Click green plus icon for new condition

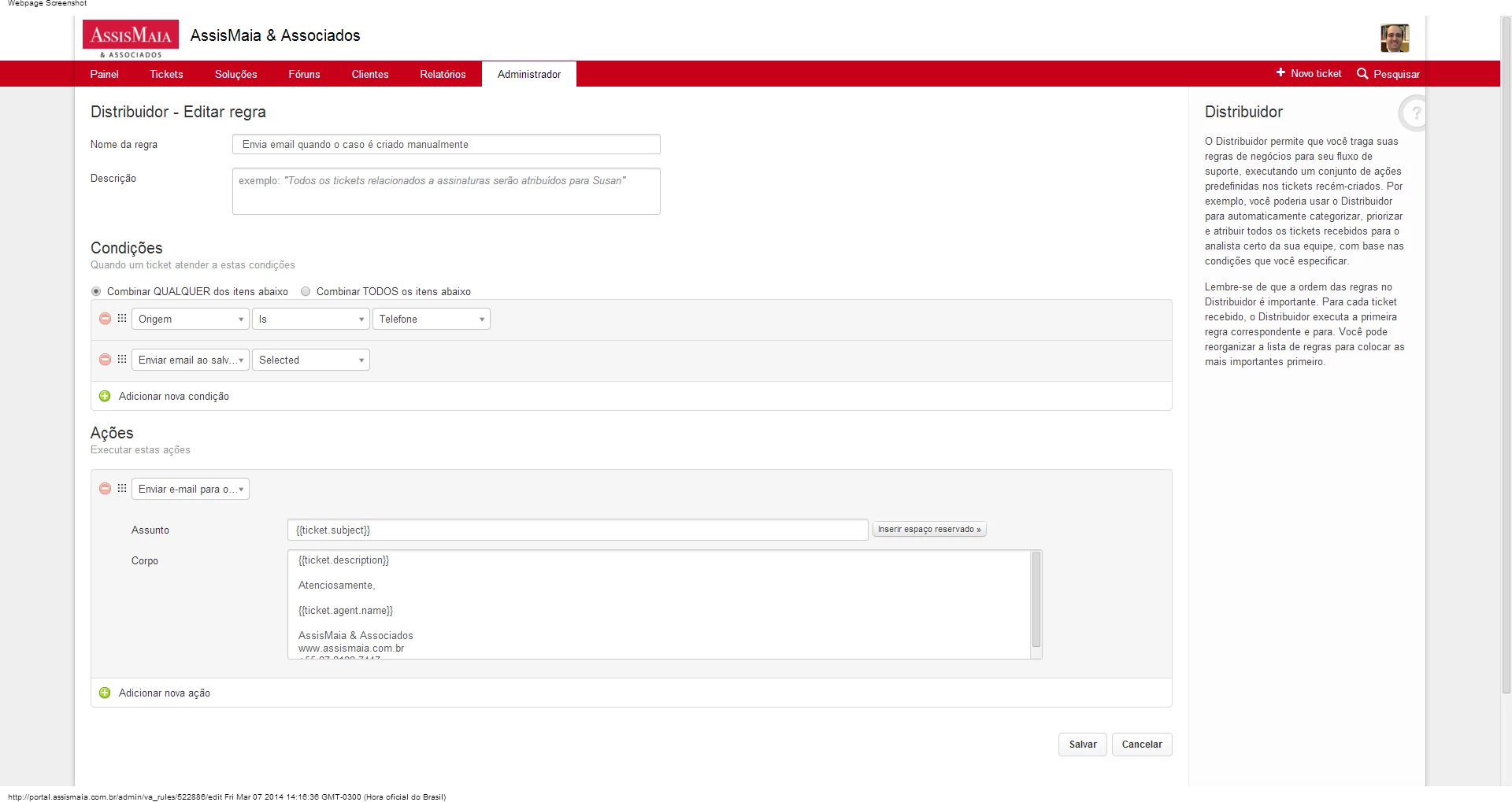click(x=105, y=396)
